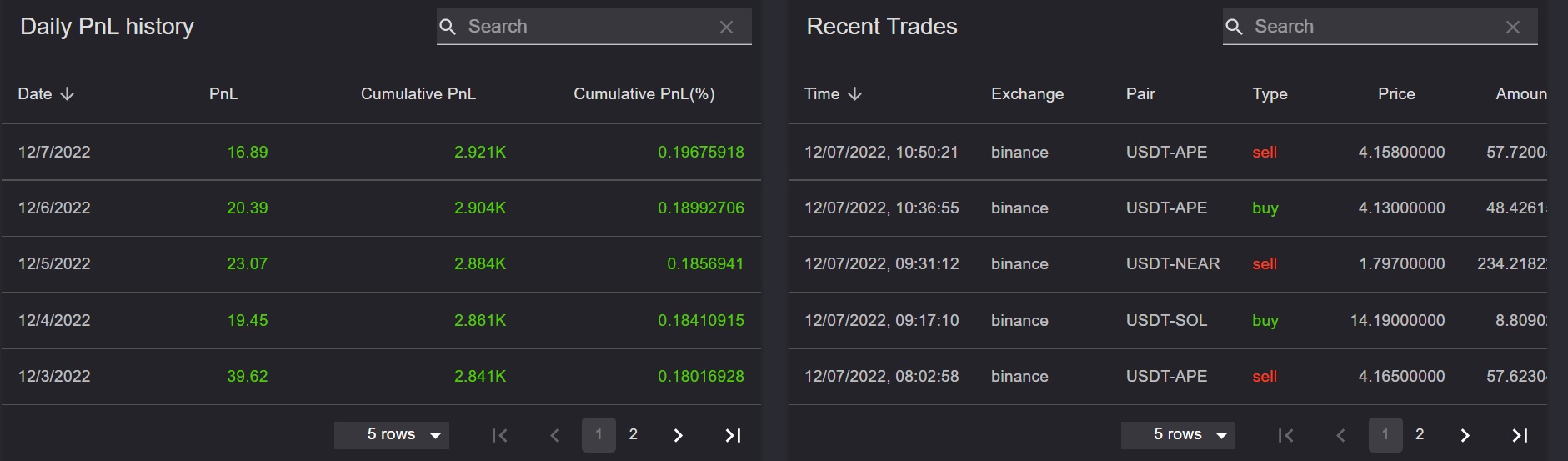Toggle sort arrow on Date column
1568x461 pixels.
(68, 94)
